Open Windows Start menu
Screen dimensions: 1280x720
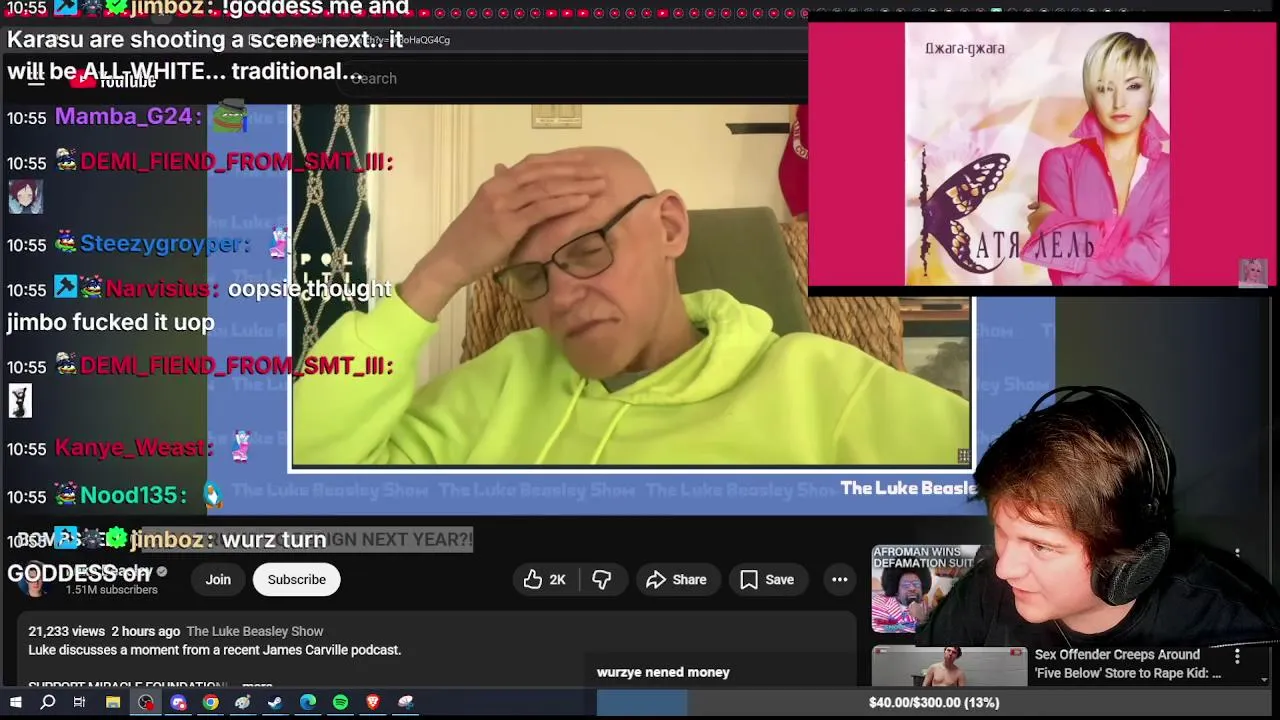[15, 703]
